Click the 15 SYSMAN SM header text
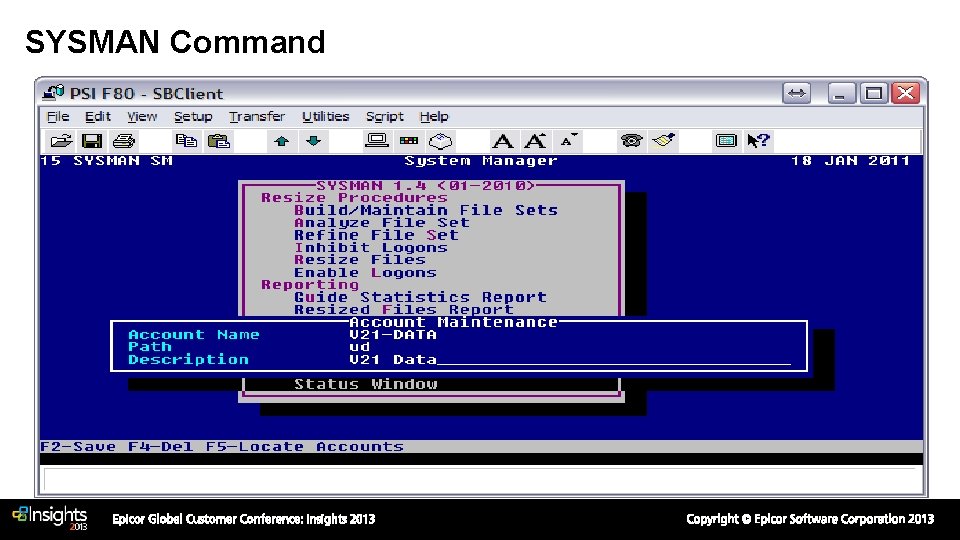This screenshot has height=540, width=960. point(107,160)
